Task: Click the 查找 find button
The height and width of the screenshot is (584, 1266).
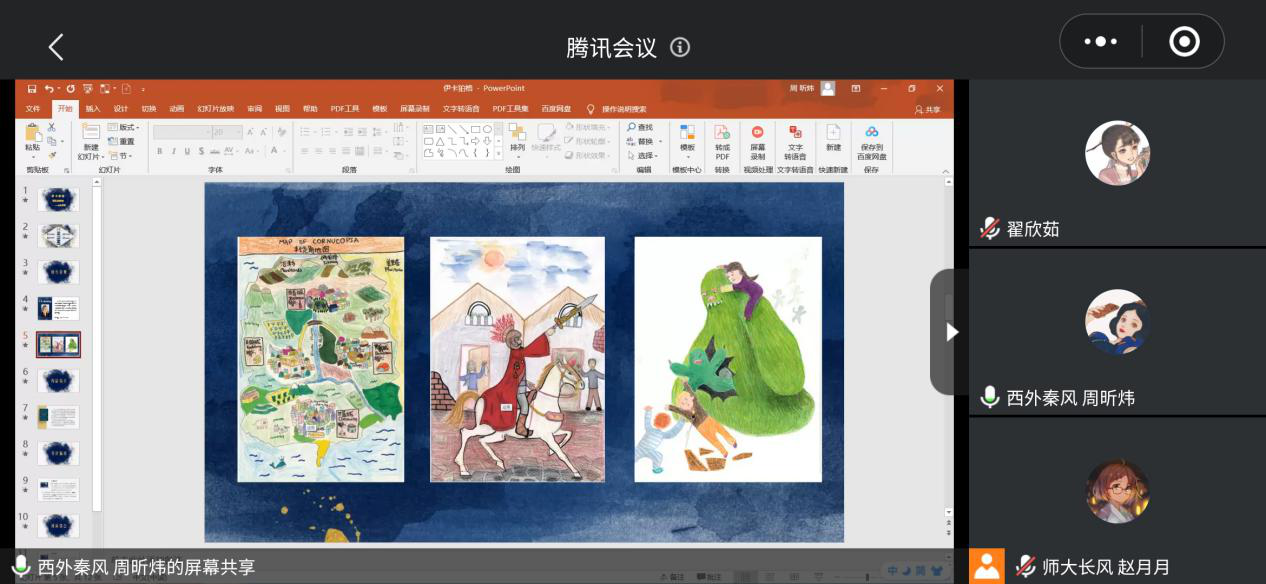Action: point(640,128)
